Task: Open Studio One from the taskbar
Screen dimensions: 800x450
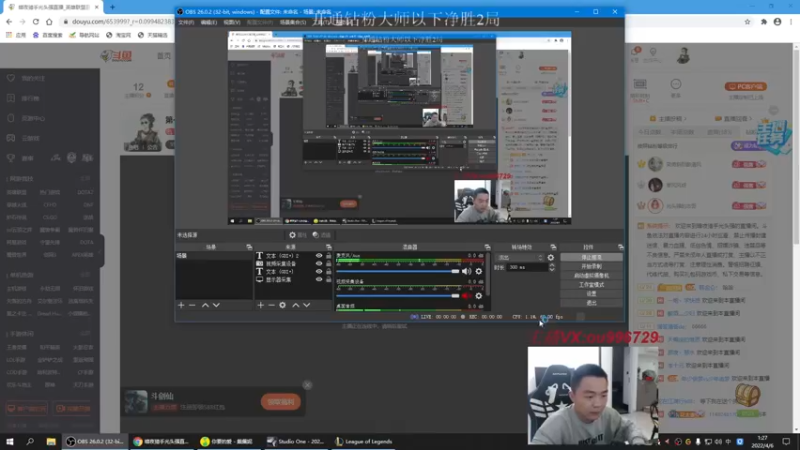Action: pyautogui.click(x=297, y=442)
